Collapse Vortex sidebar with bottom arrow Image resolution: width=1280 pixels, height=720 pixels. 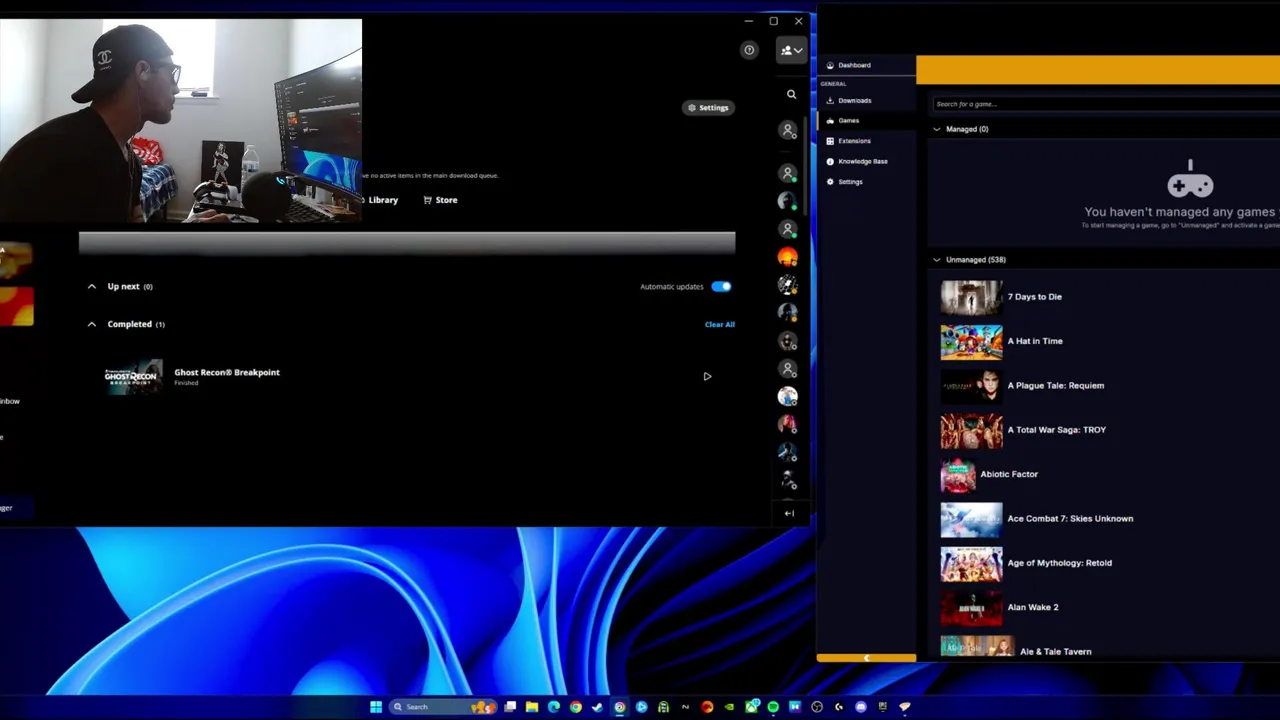tap(866, 658)
